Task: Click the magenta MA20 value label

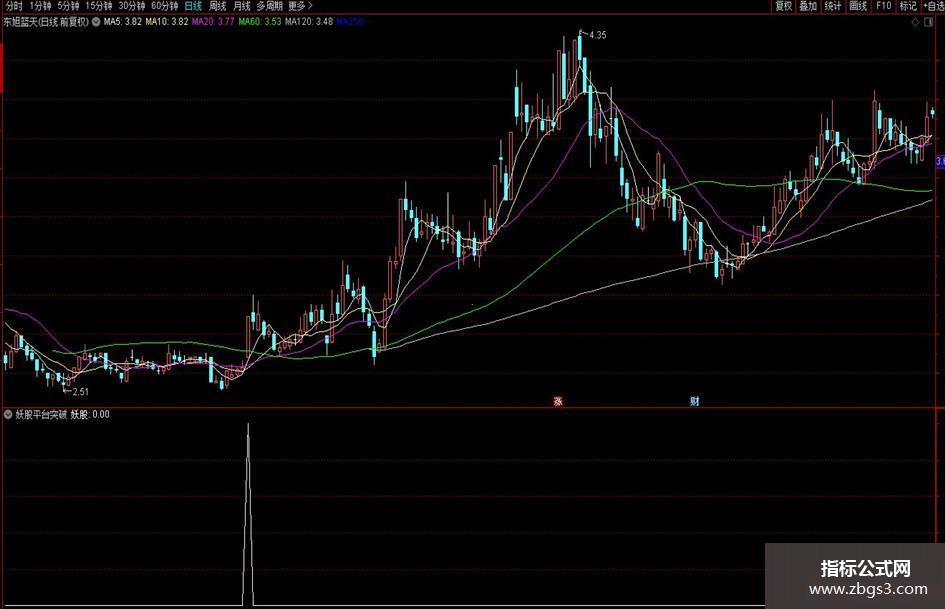Action: pyautogui.click(x=213, y=22)
